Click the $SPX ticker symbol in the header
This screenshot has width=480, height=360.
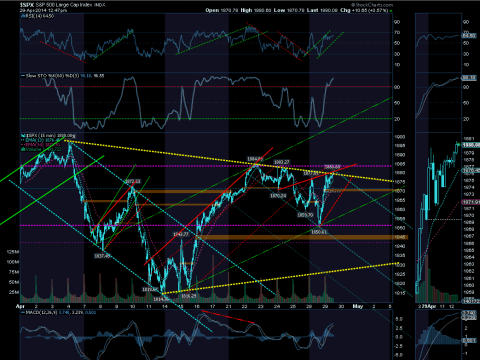pyautogui.click(x=27, y=5)
